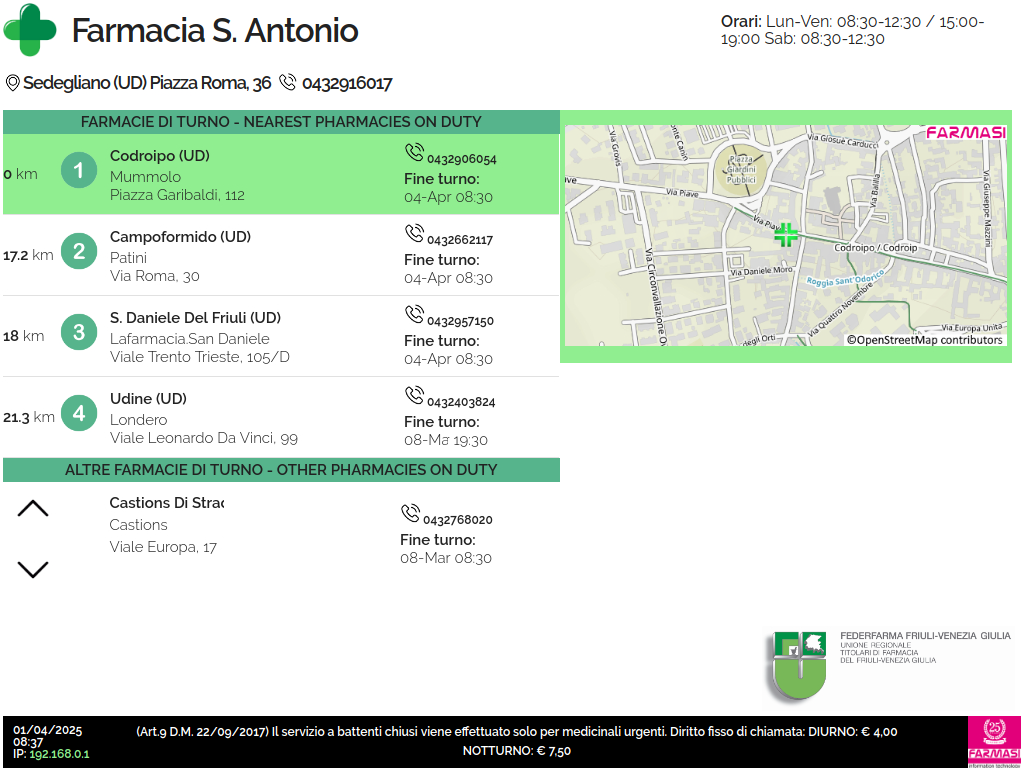Select number 1 badge for Codroipo
Screen dimensions: 1024x768
click(x=79, y=171)
